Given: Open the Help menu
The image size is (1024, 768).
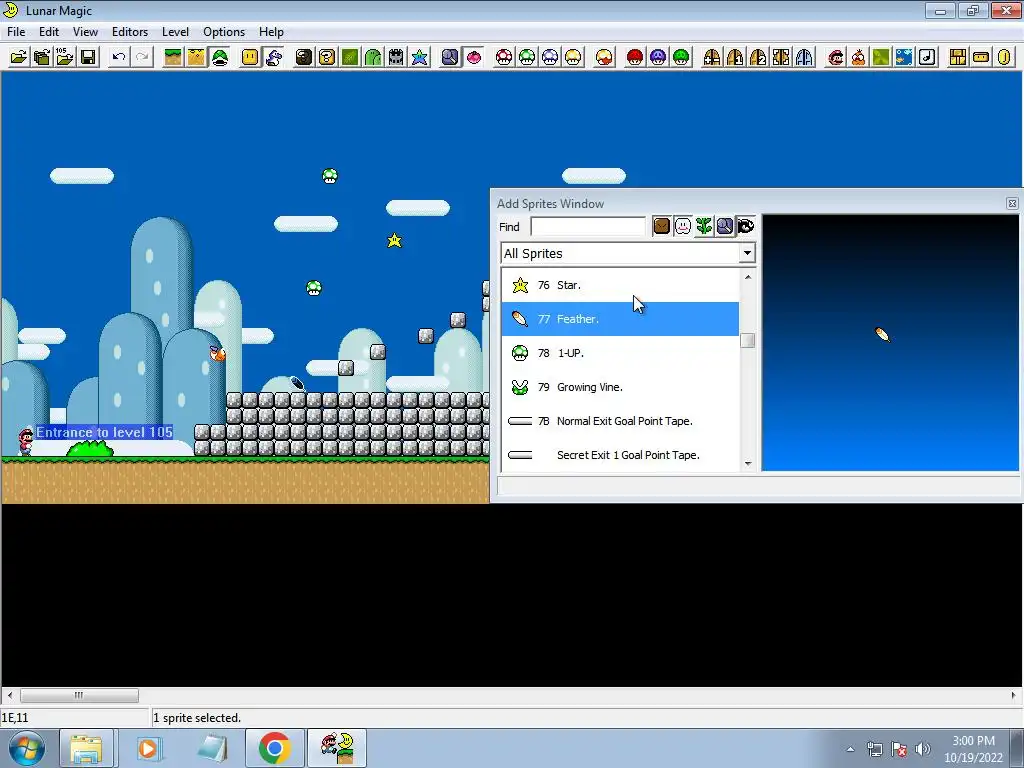Looking at the screenshot, I should tap(271, 32).
